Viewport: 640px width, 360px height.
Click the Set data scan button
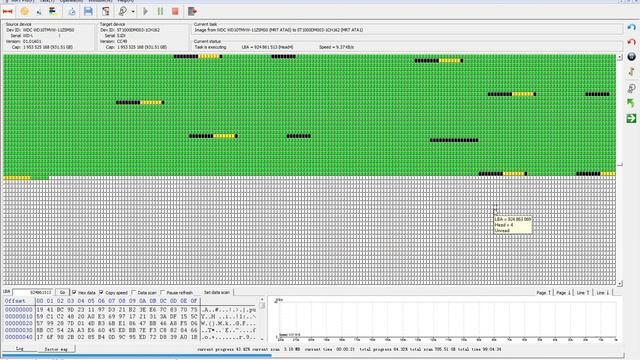pyautogui.click(x=217, y=292)
